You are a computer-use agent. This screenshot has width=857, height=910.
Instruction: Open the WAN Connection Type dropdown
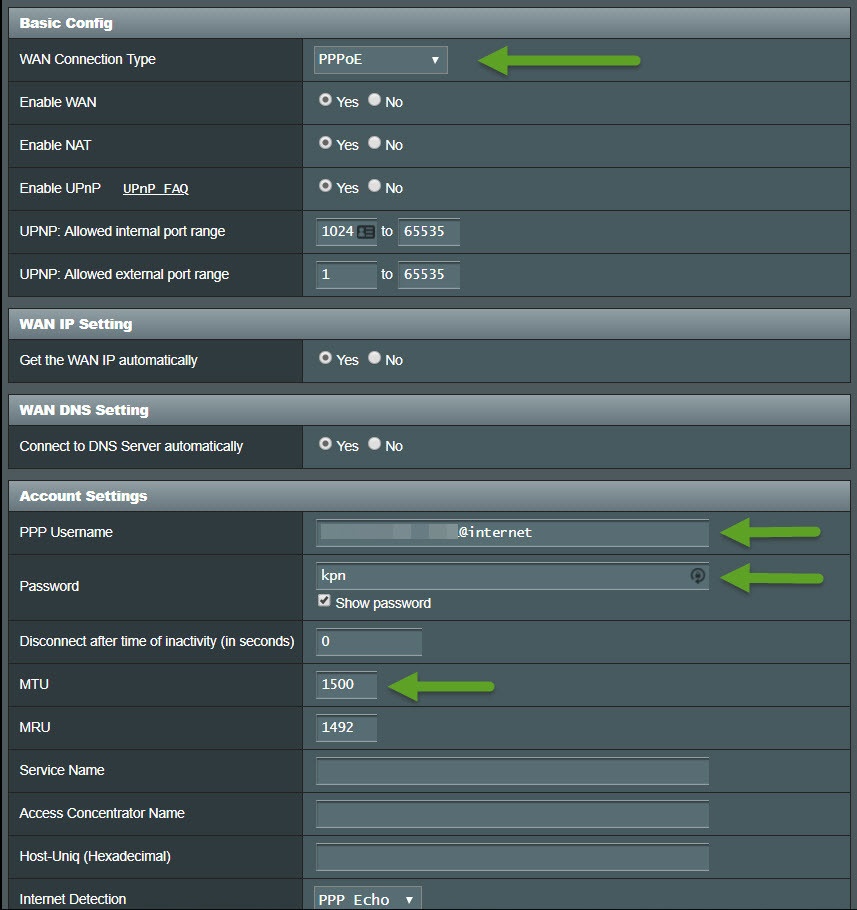[380, 60]
